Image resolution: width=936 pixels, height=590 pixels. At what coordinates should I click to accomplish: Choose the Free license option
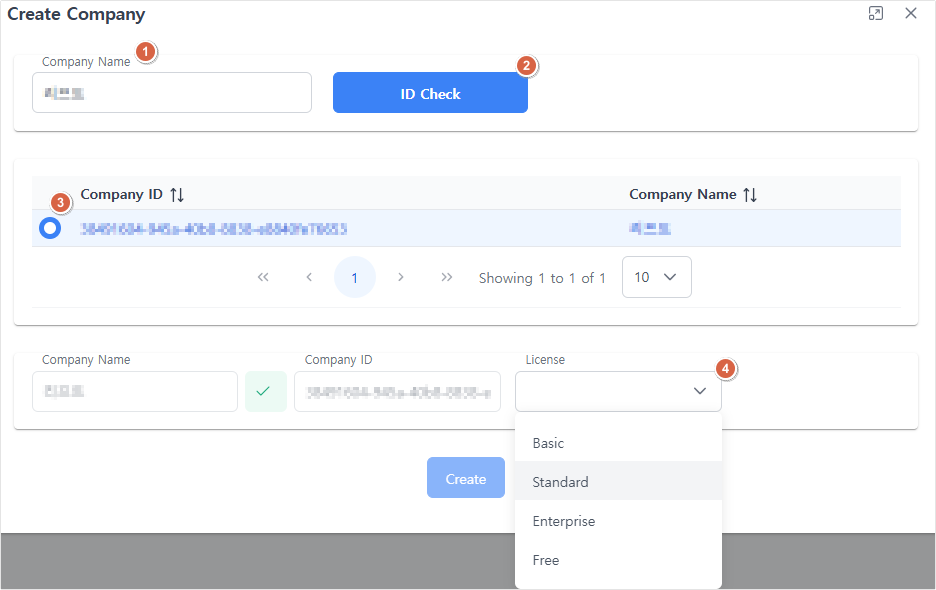[618, 560]
